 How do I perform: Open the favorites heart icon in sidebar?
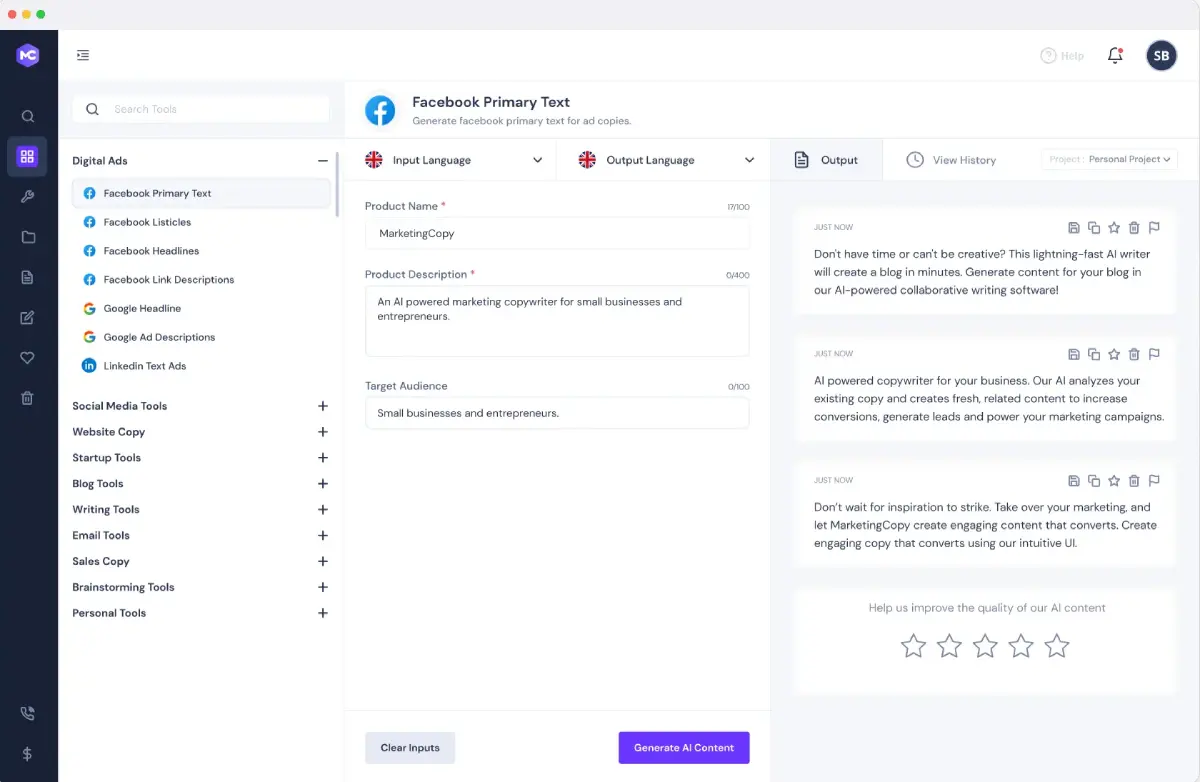(28, 358)
